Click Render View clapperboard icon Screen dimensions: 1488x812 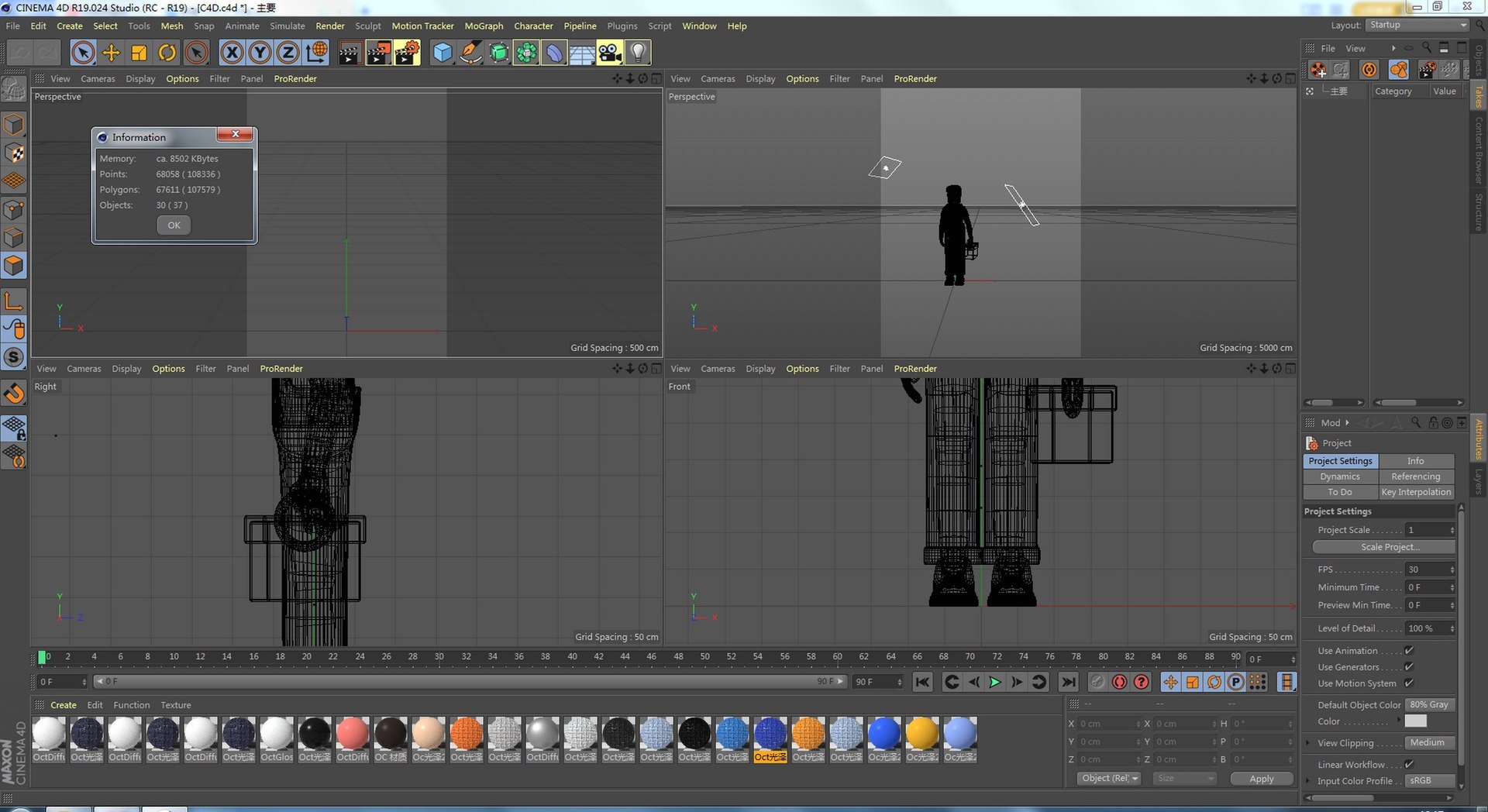pos(350,53)
